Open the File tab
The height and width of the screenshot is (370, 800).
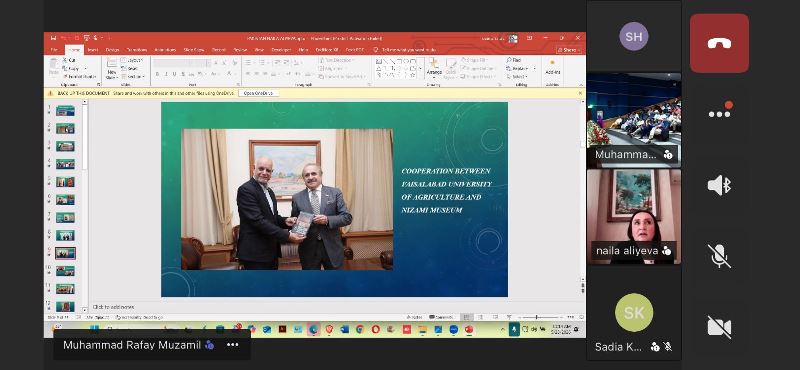54,50
